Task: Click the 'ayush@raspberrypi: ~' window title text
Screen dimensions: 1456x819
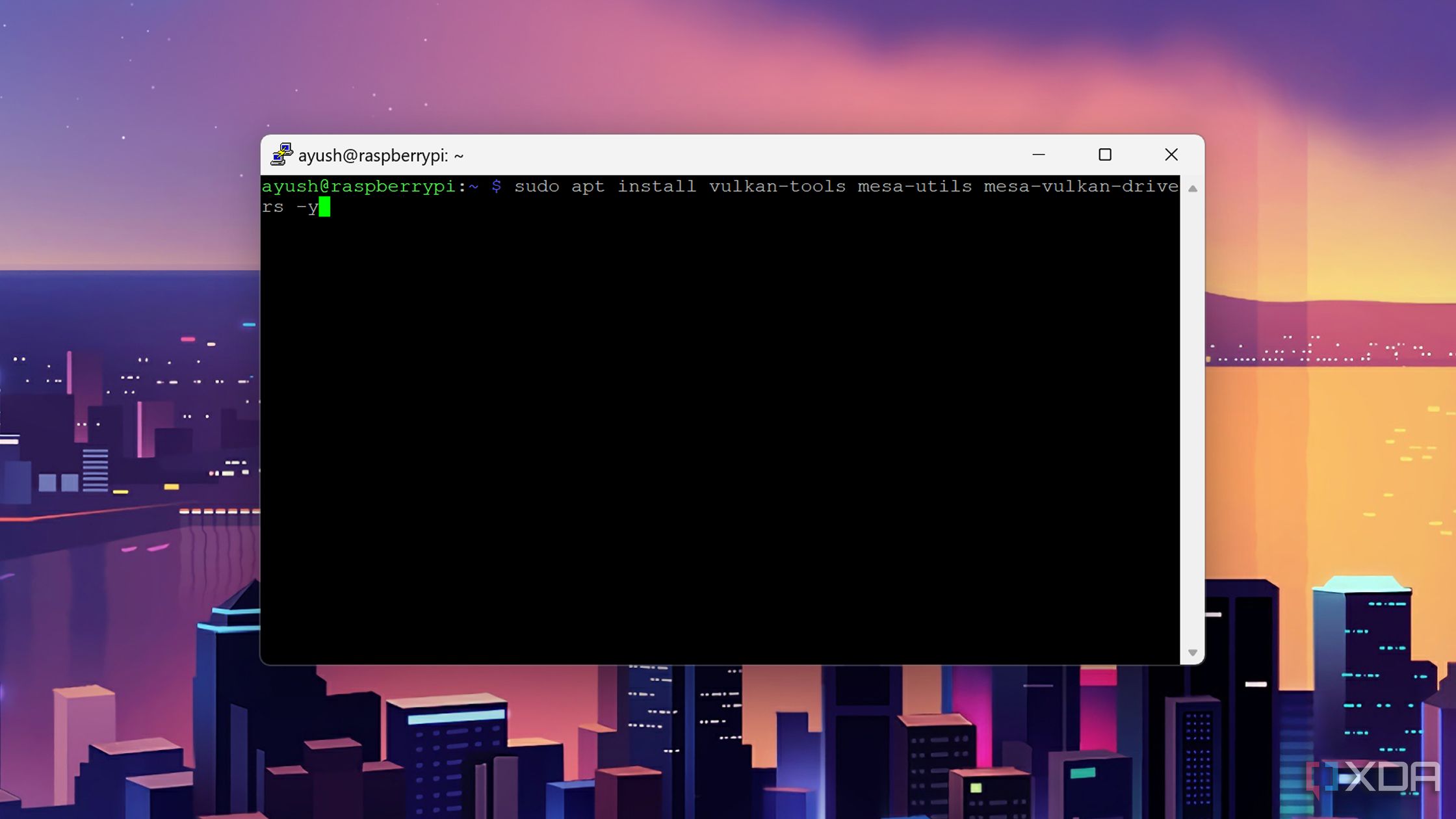Action: click(381, 155)
